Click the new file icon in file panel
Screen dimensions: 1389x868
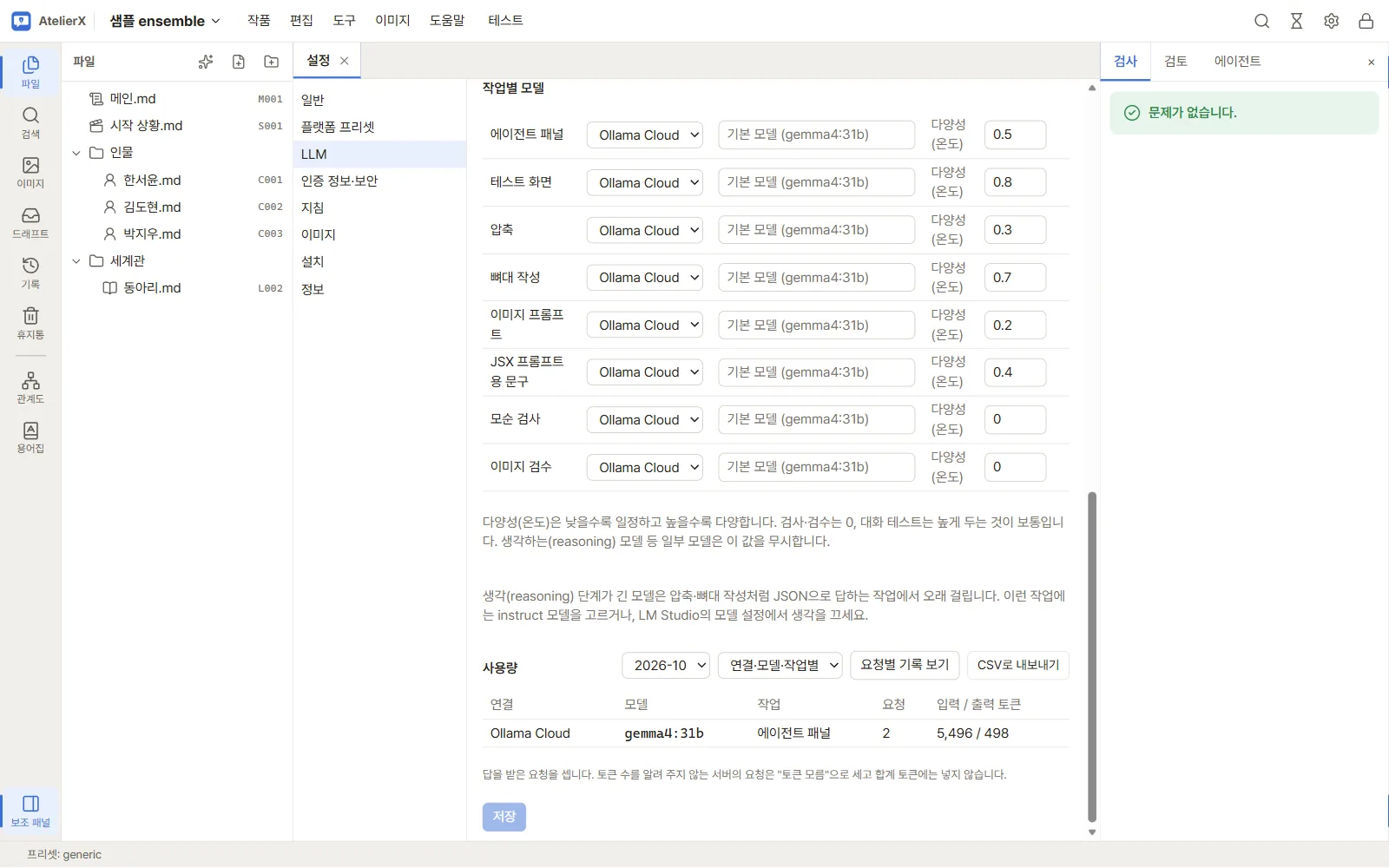[239, 62]
